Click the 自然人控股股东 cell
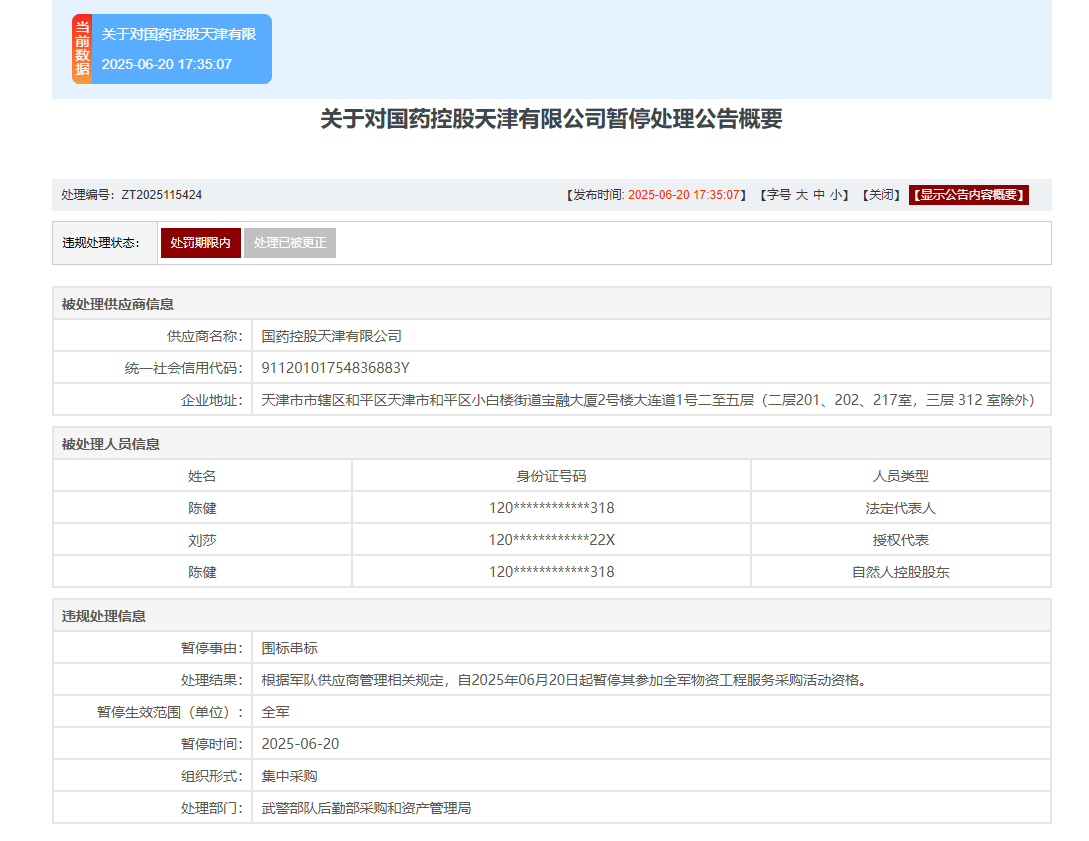This screenshot has height=841, width=1089. coord(901,572)
